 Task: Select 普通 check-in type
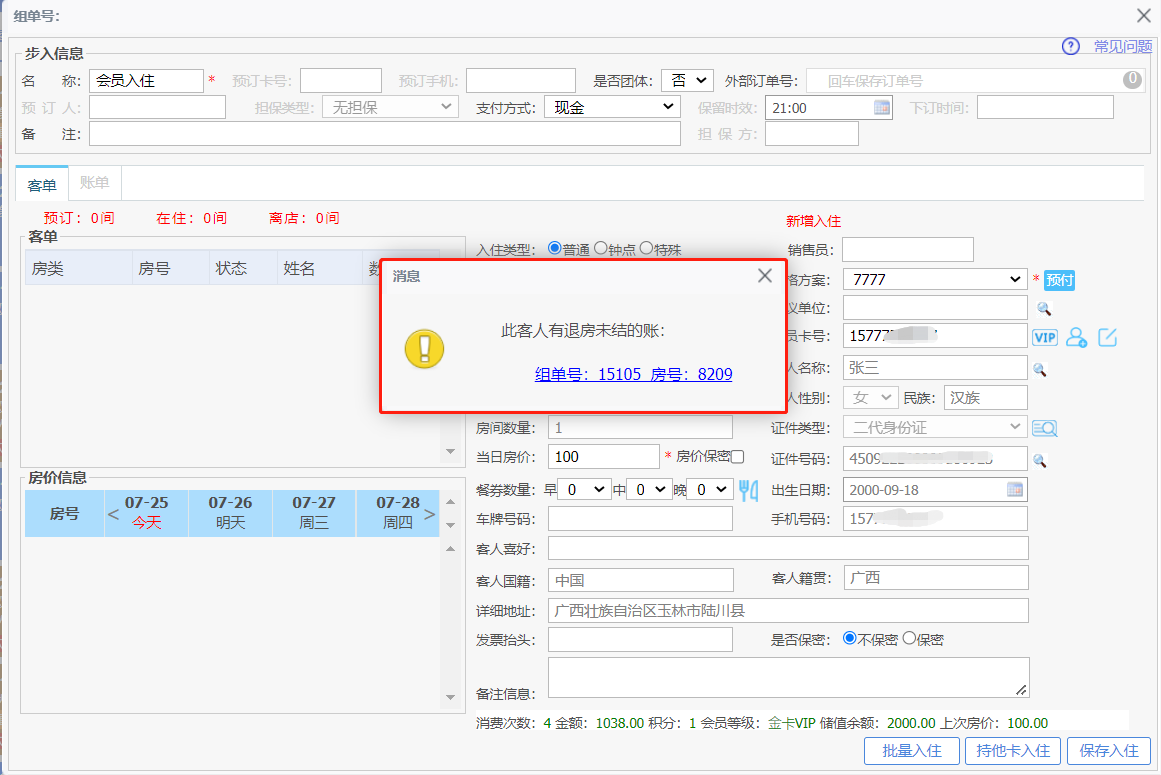point(554,248)
